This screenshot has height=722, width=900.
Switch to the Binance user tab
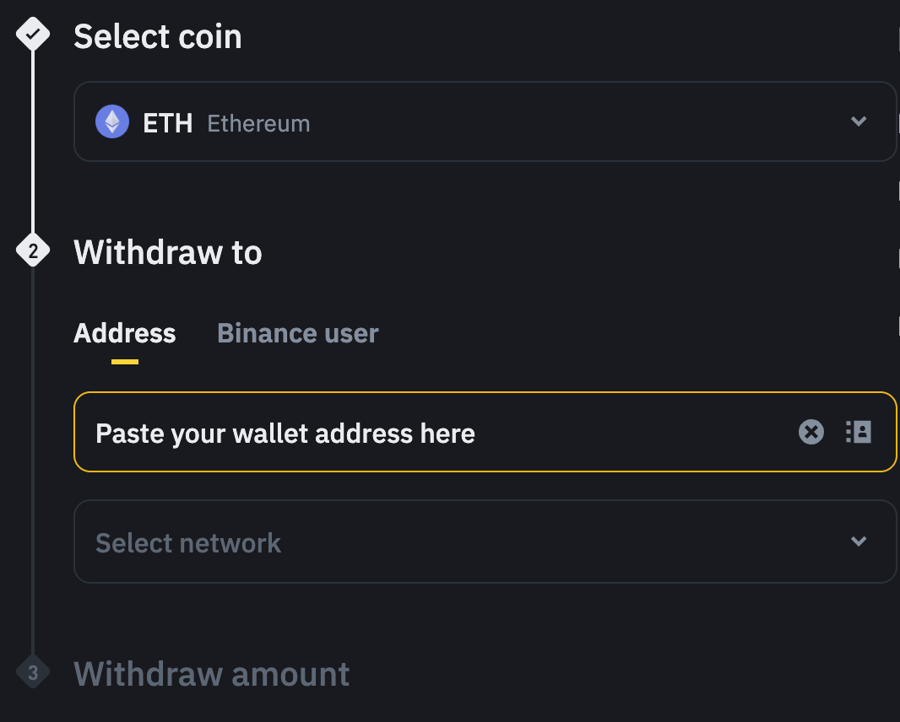(x=297, y=333)
